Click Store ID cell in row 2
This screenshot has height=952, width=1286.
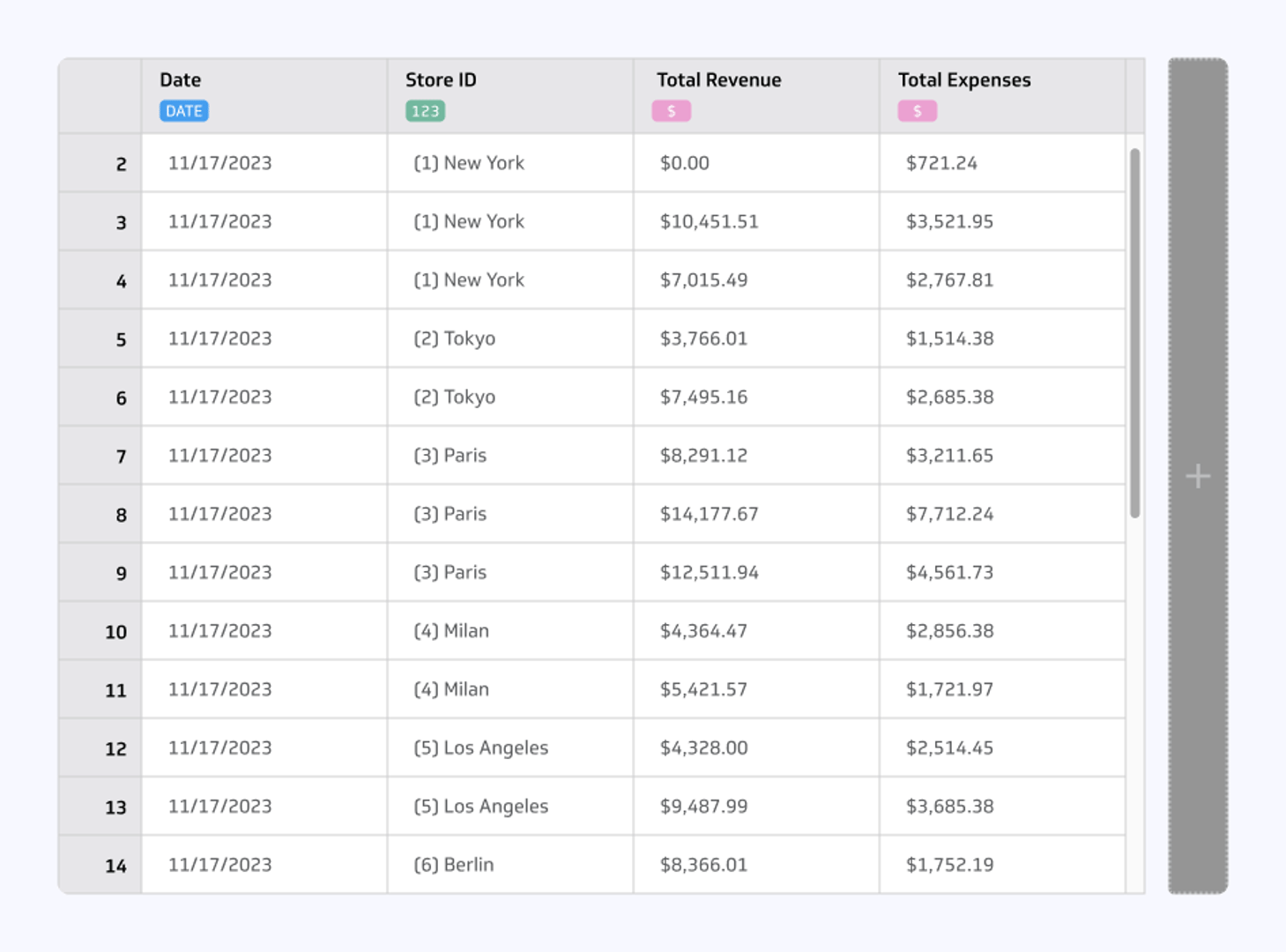(510, 163)
